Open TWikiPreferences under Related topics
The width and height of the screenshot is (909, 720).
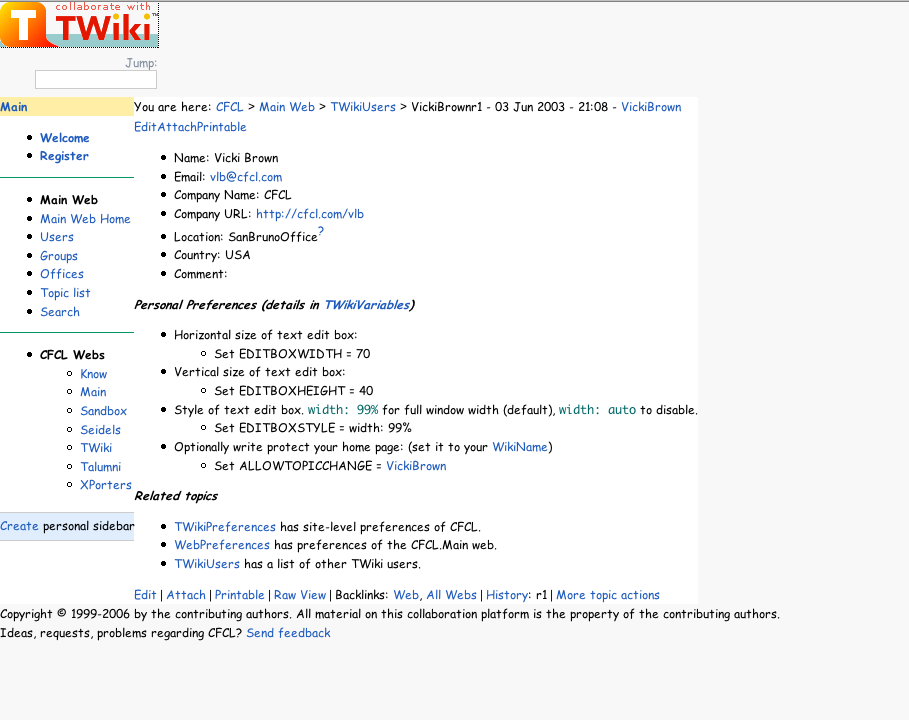pyautogui.click(x=225, y=526)
